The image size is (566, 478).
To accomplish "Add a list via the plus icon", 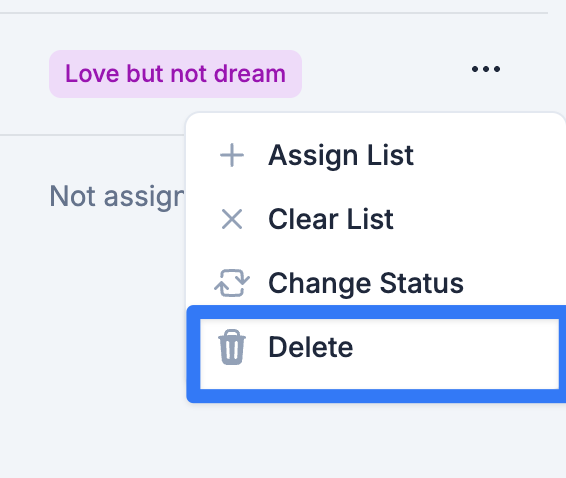I will click(x=232, y=155).
